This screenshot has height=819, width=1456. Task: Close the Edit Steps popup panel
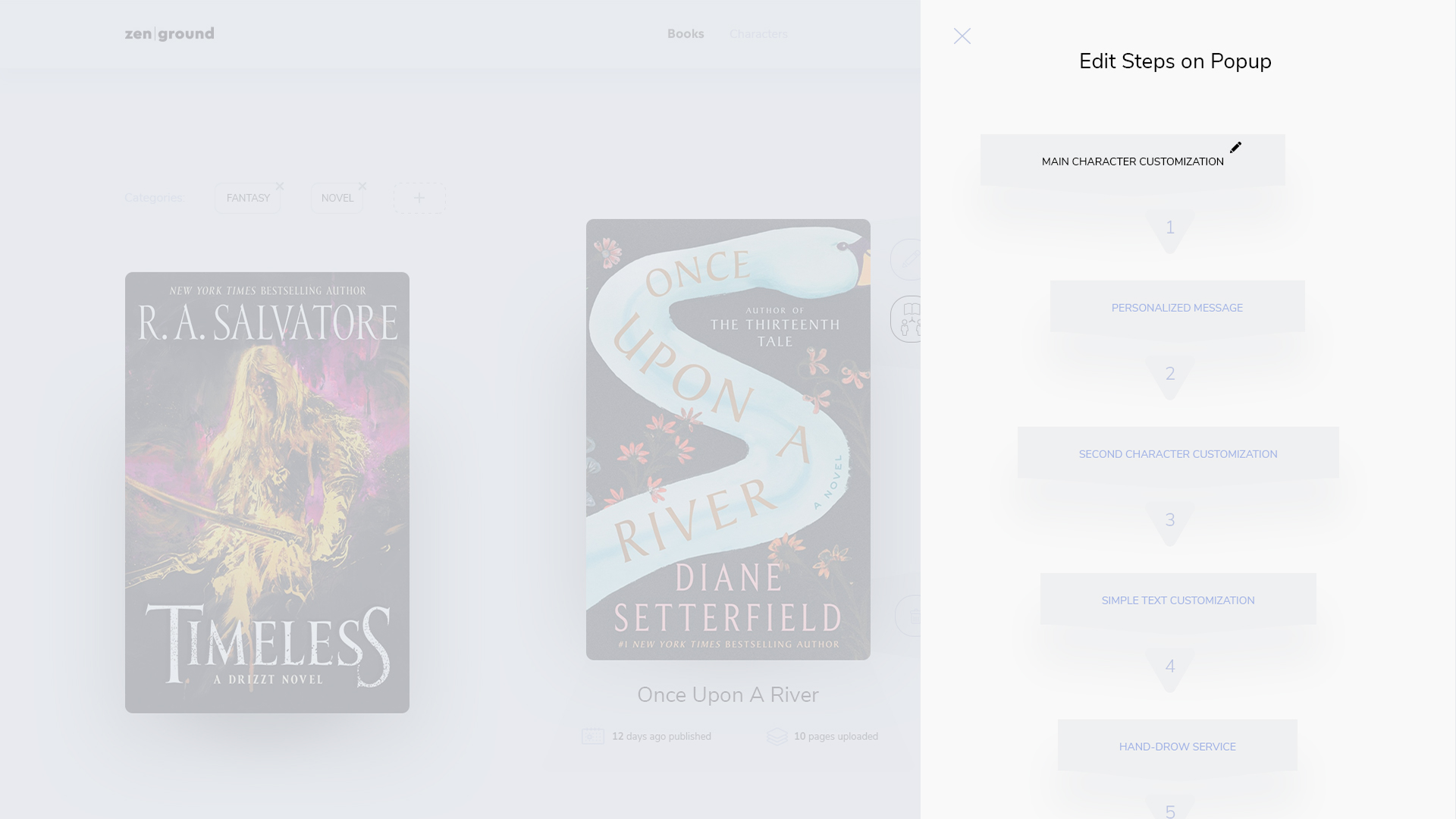click(962, 36)
